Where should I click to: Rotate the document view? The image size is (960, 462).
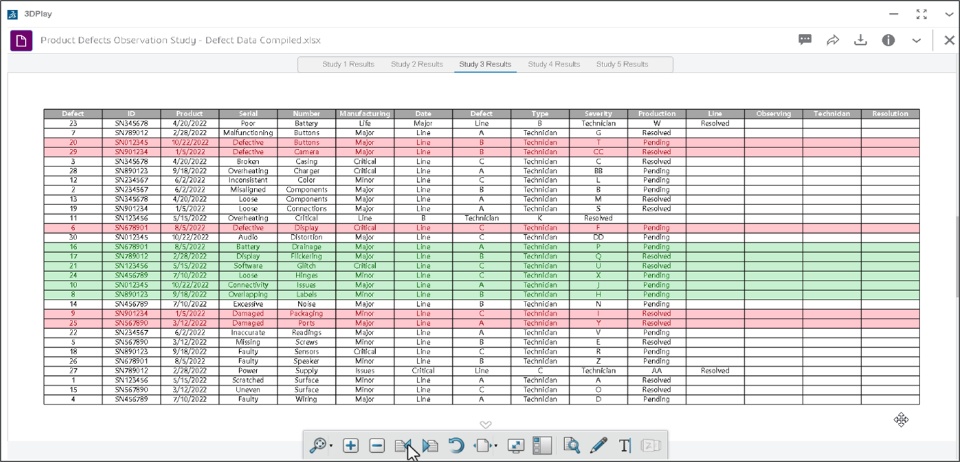[x=456, y=445]
